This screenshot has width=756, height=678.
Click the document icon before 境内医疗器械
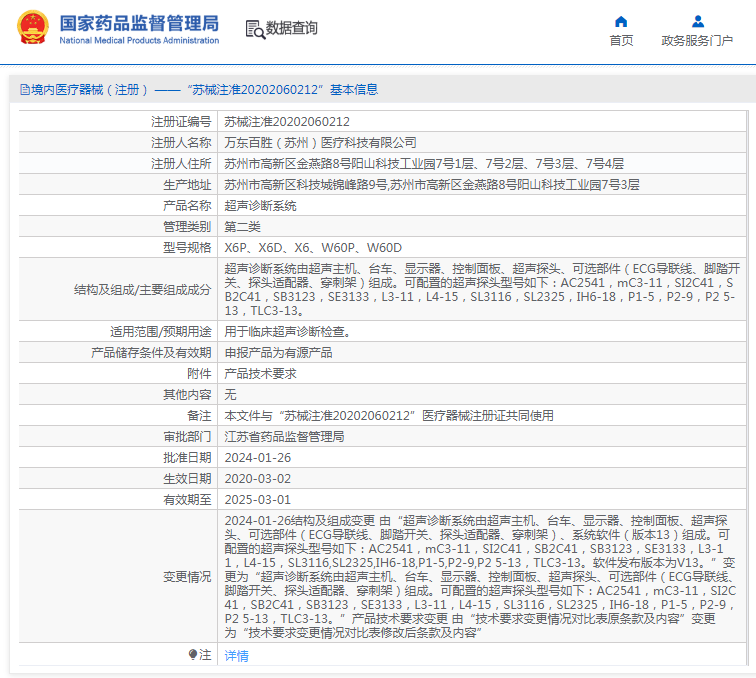click(x=25, y=90)
